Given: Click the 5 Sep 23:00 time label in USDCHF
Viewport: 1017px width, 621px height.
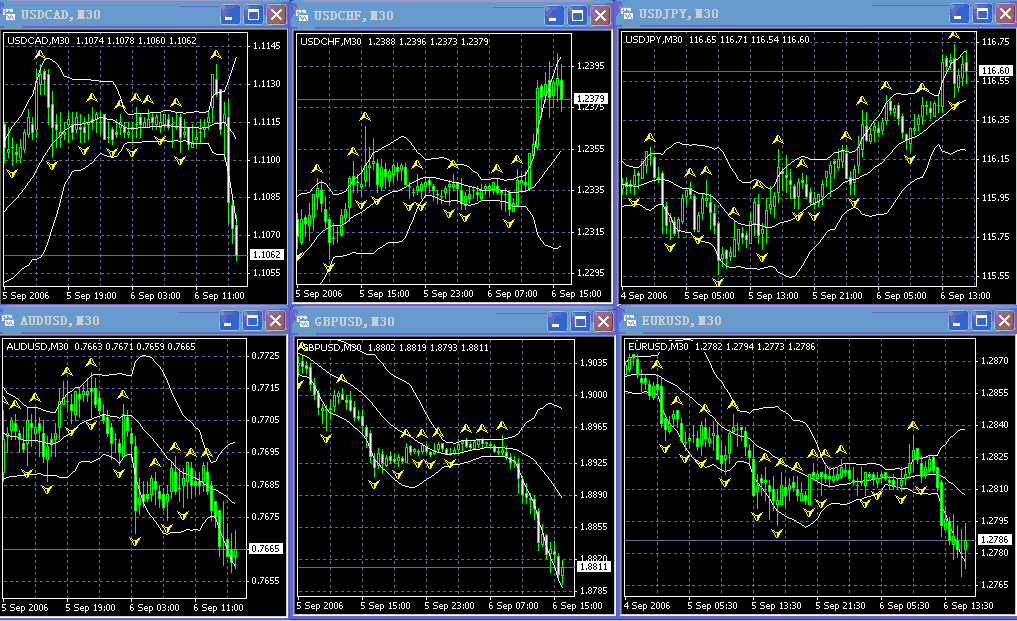Looking at the screenshot, I should click(x=448, y=294).
